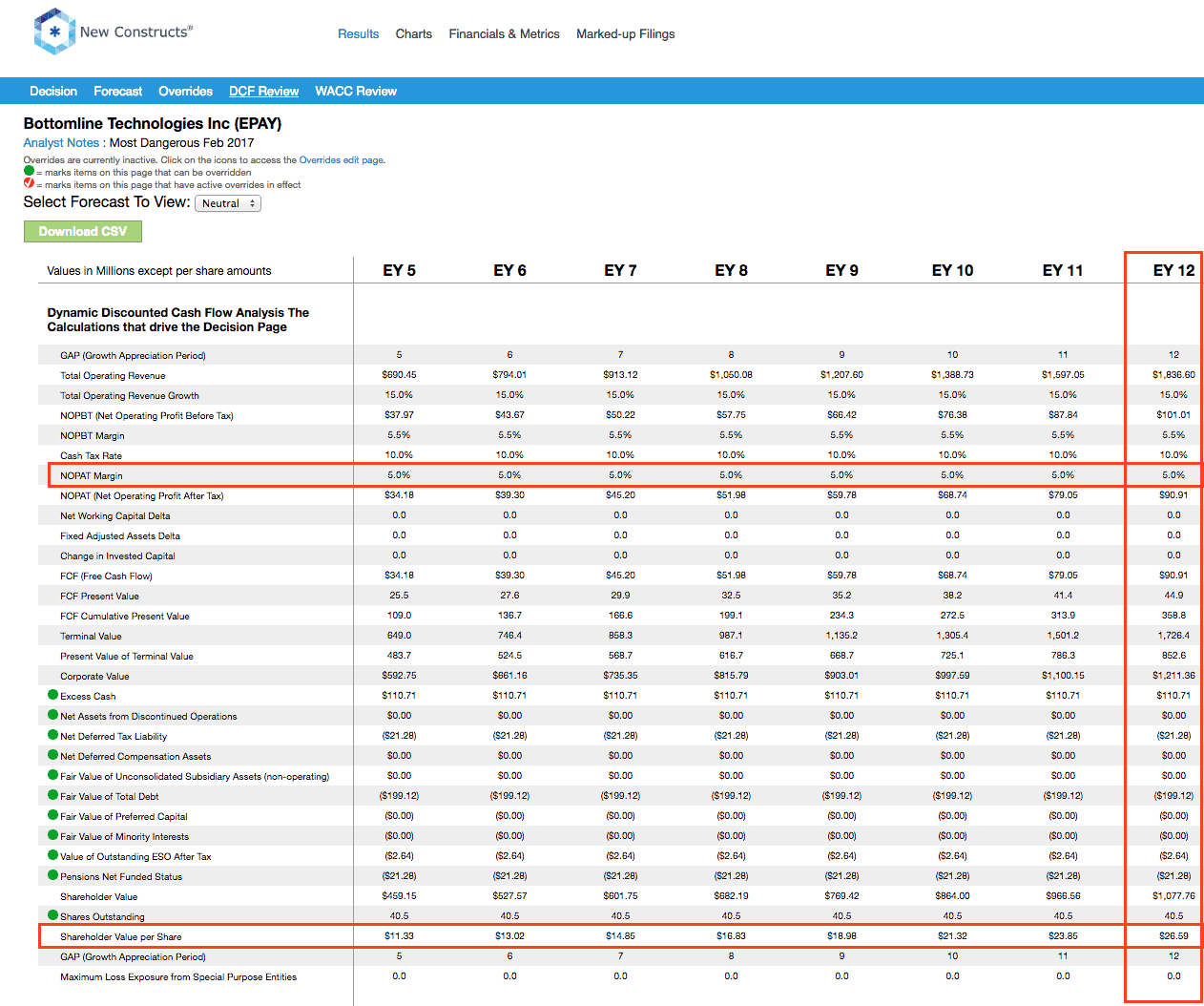Click the red checkmark legend icon for active overrides
1204x1006 pixels.
point(29,183)
